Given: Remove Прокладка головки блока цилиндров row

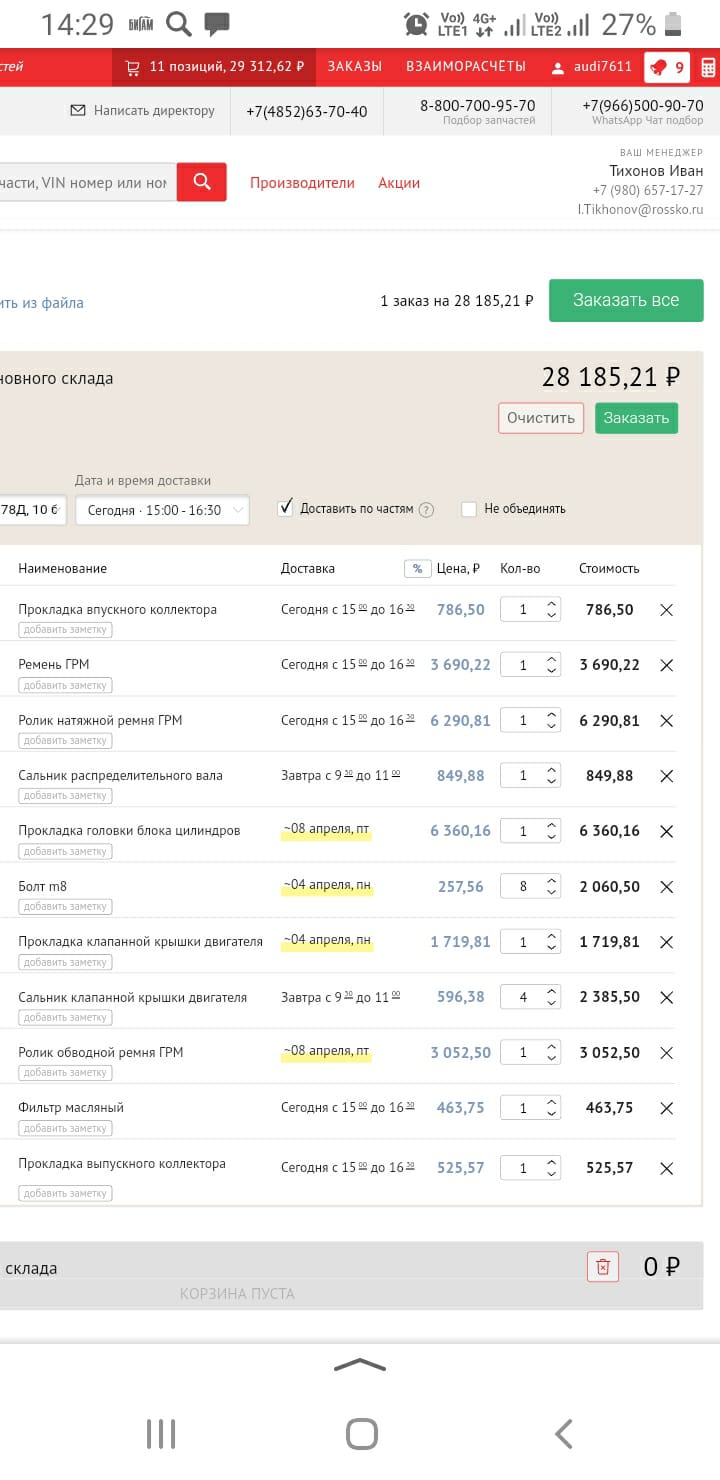Looking at the screenshot, I should point(667,831).
